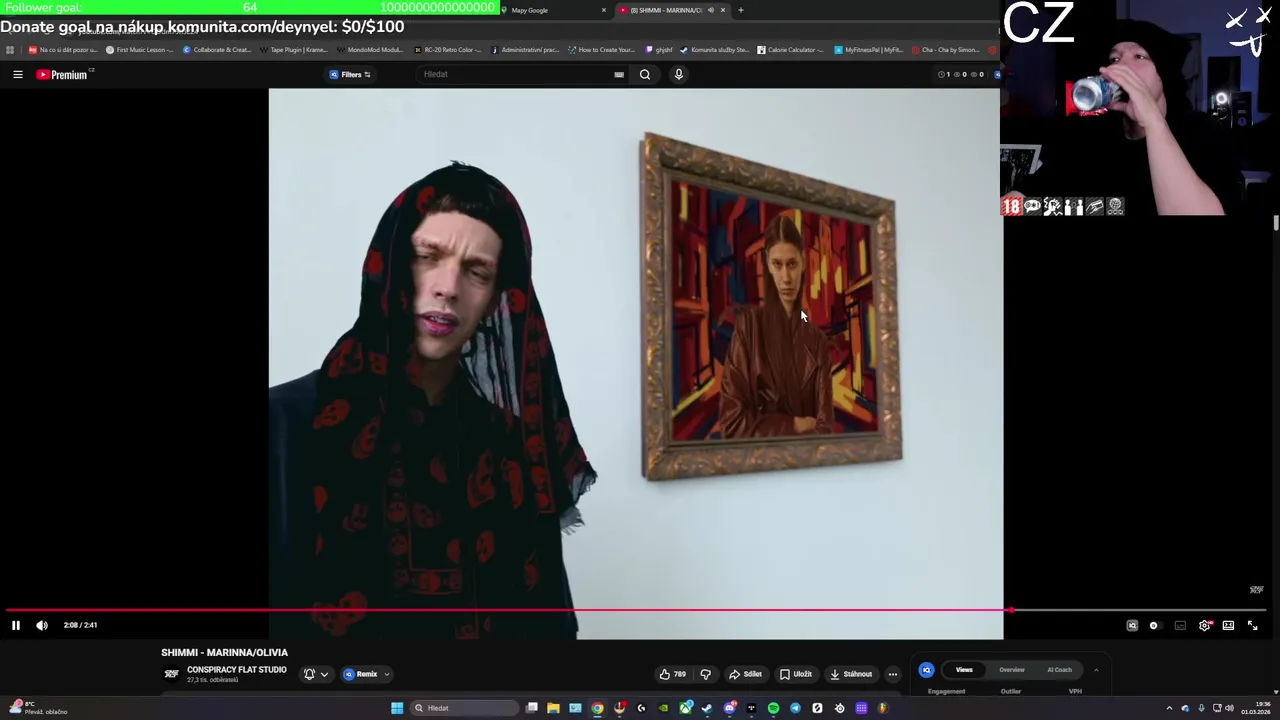
Task: Switch to the AI Coach tab
Action: pyautogui.click(x=1059, y=670)
